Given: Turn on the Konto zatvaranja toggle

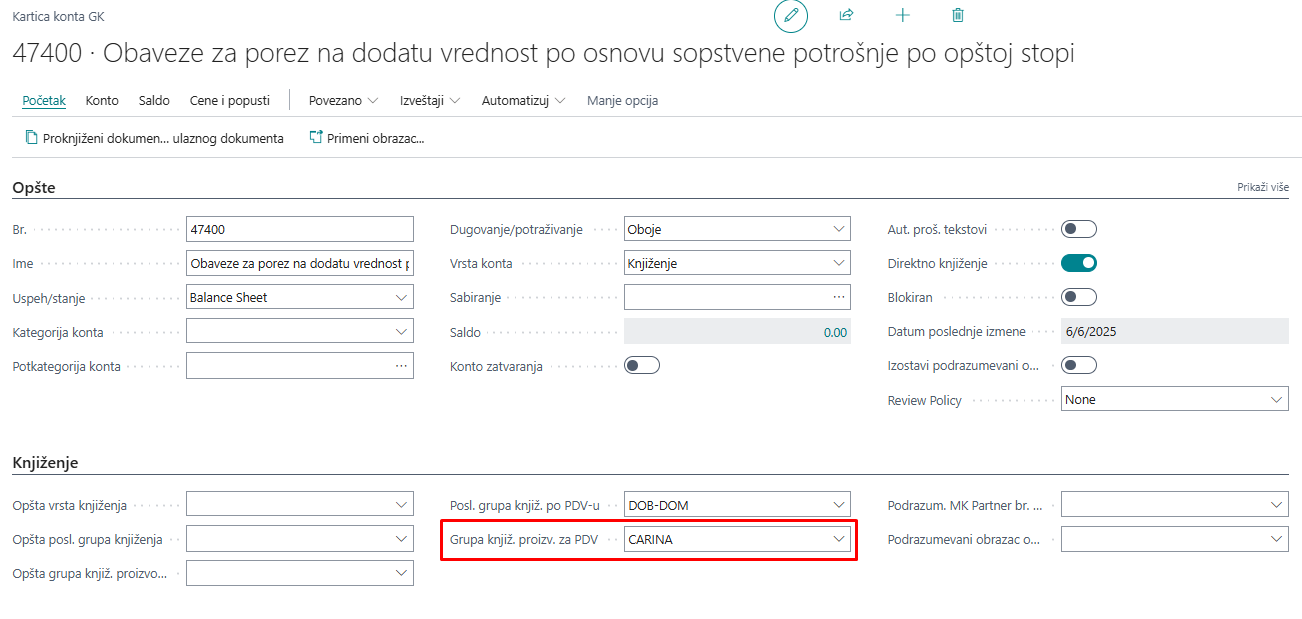Looking at the screenshot, I should [641, 364].
